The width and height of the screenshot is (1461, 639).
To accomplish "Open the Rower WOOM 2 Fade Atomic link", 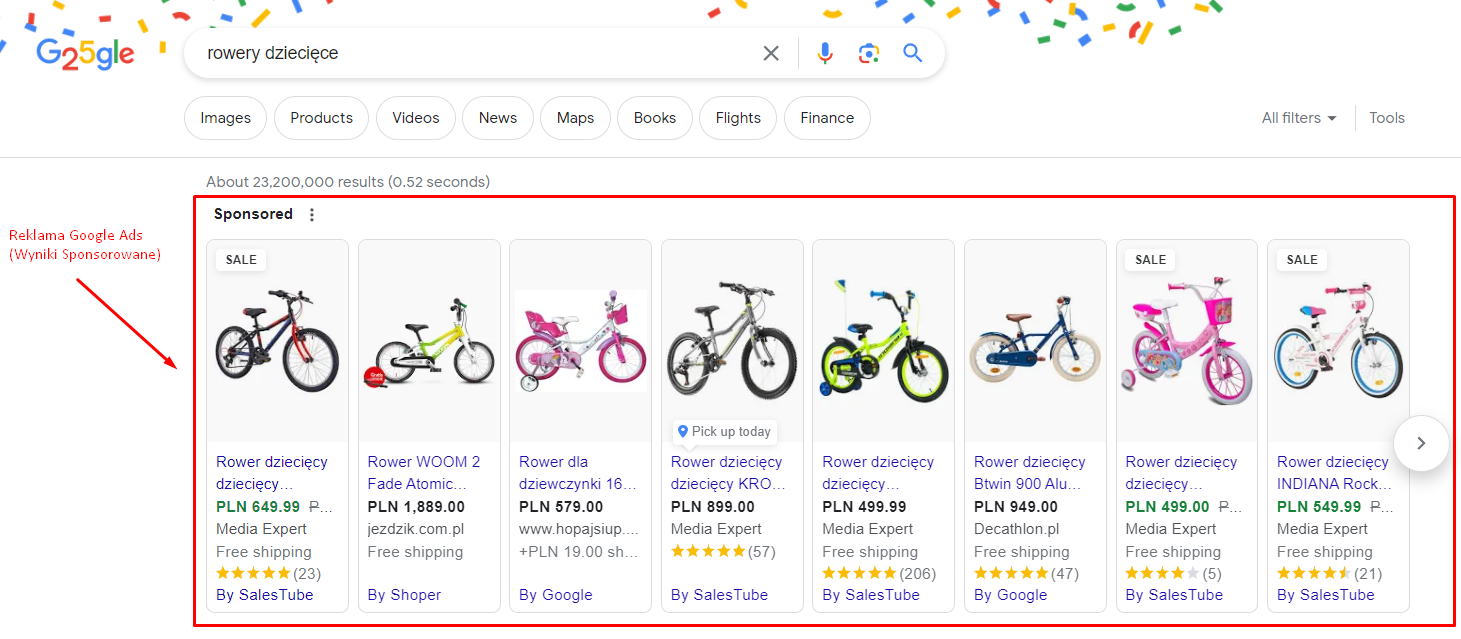I will (x=425, y=473).
